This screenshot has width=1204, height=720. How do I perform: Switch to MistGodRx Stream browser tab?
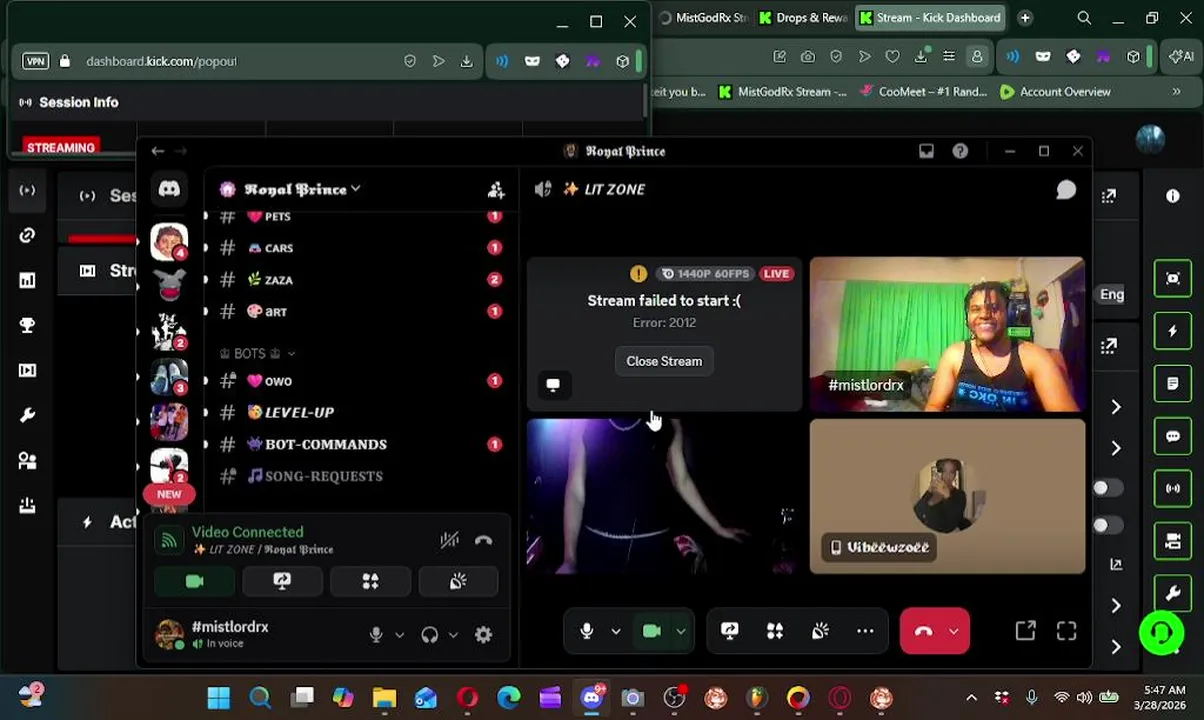click(702, 18)
